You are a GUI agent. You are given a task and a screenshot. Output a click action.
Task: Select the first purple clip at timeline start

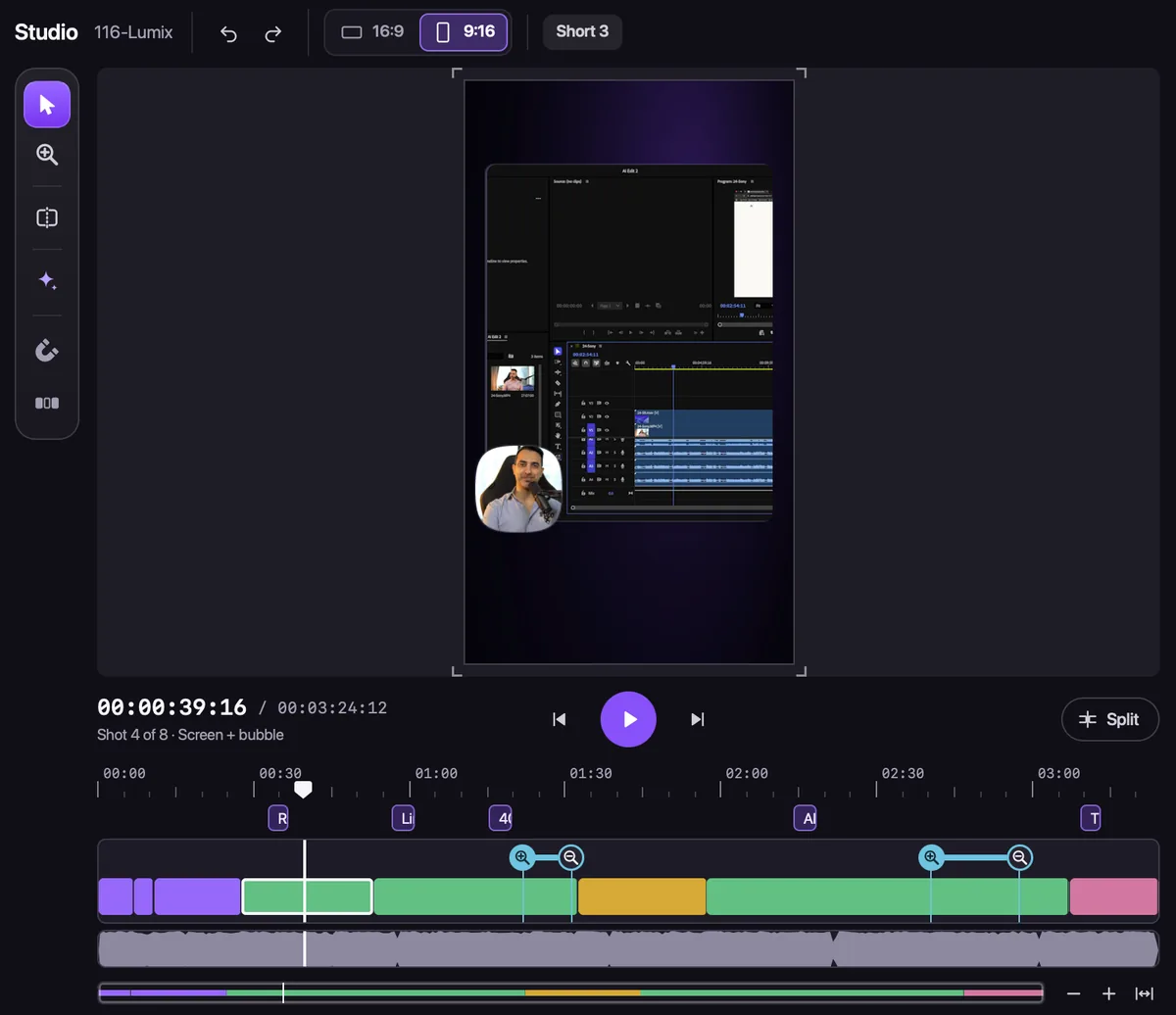point(116,896)
